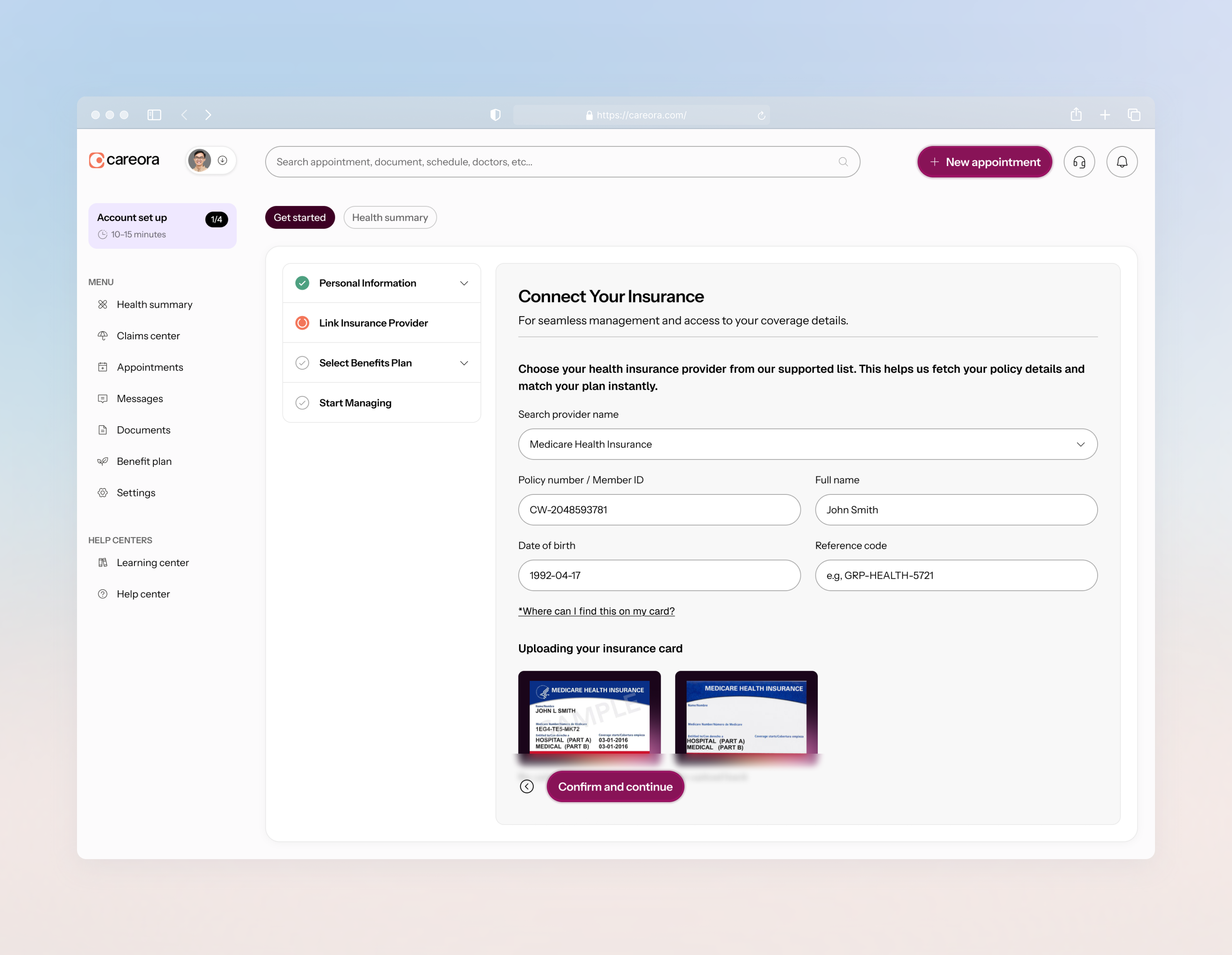Open the Messages icon in sidebar
Image resolution: width=1232 pixels, height=955 pixels.
tap(103, 398)
